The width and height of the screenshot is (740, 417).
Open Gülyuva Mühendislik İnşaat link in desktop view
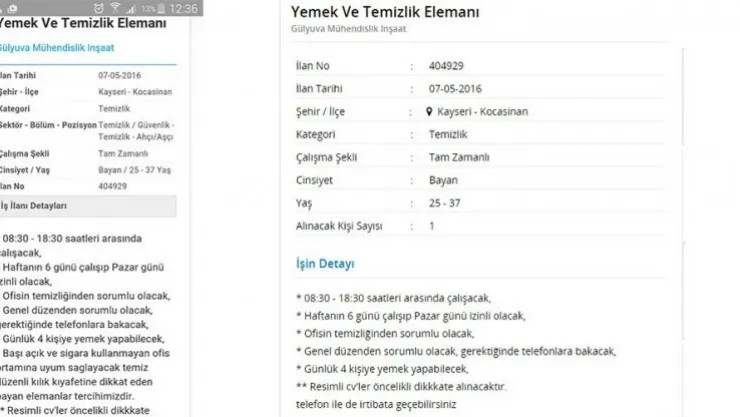tap(348, 29)
